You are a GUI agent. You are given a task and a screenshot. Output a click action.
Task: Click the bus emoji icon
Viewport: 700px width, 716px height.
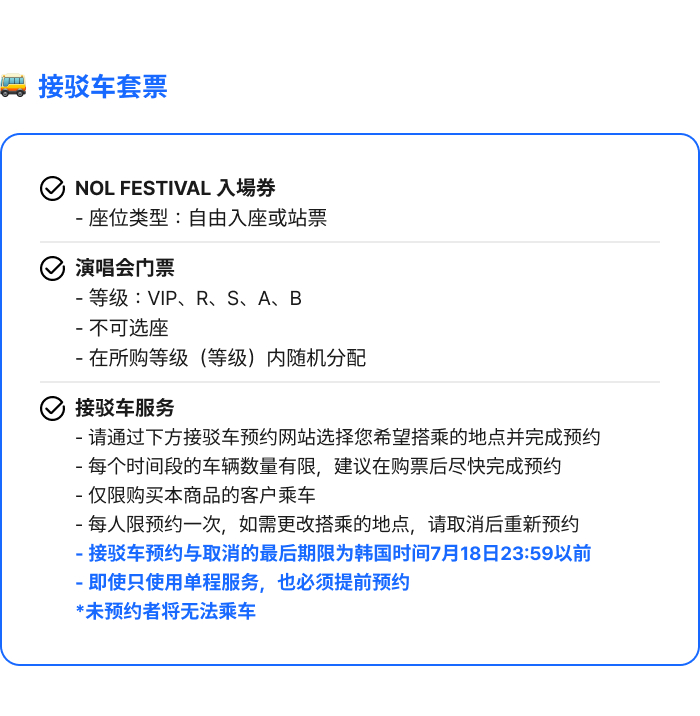pyautogui.click(x=13, y=85)
